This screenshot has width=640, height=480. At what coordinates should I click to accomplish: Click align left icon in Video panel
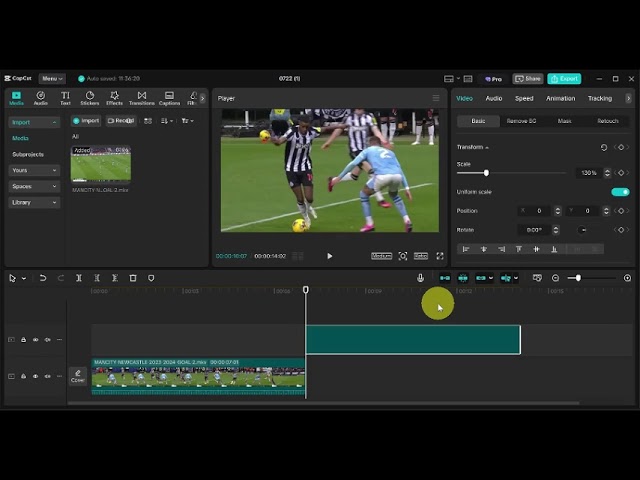(x=466, y=249)
